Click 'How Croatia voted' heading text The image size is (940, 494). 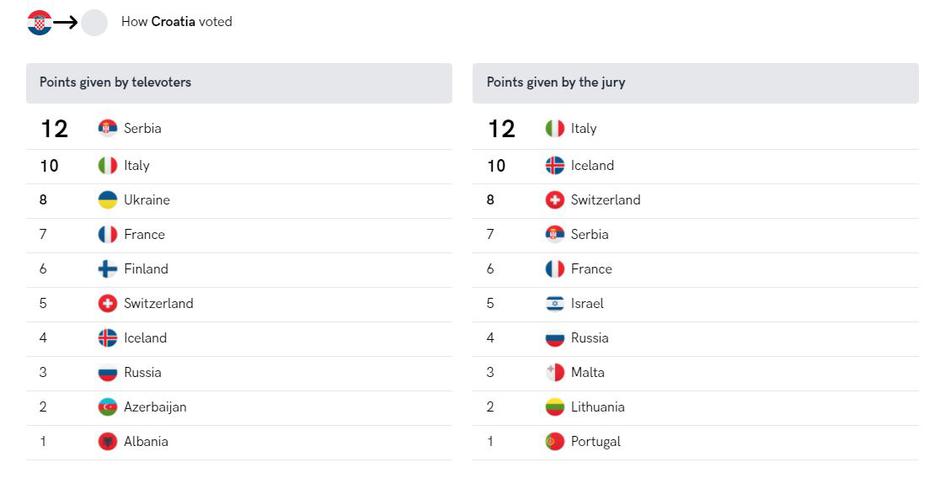tap(176, 22)
